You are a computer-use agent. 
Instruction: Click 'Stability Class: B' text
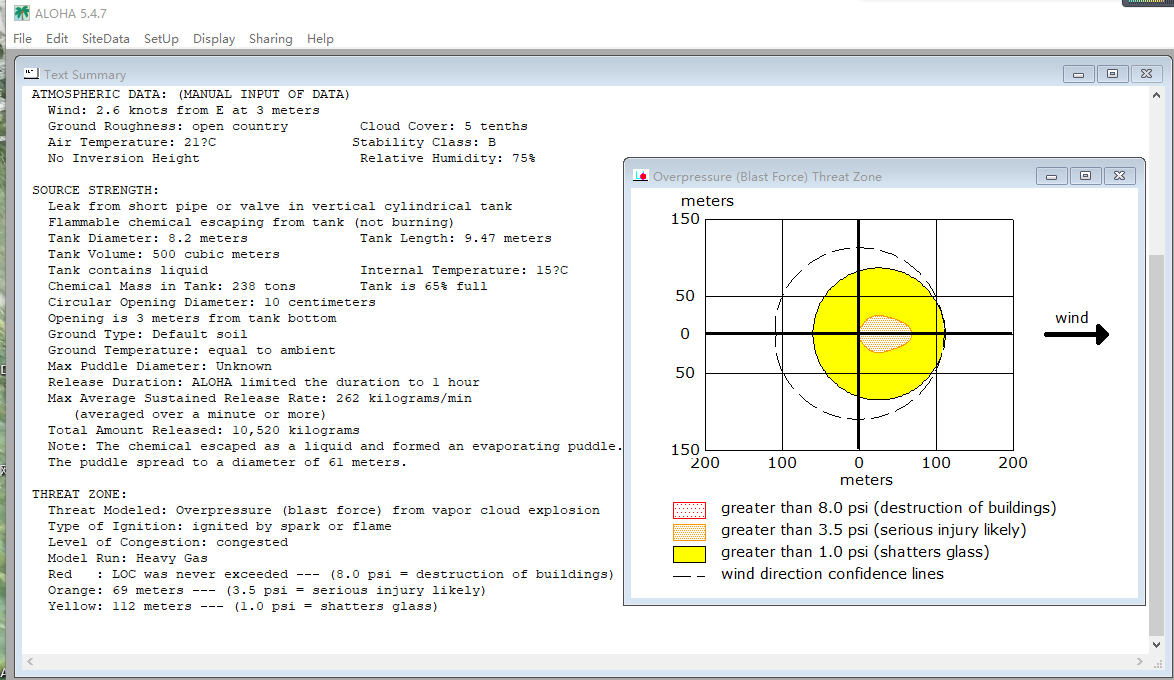click(424, 142)
